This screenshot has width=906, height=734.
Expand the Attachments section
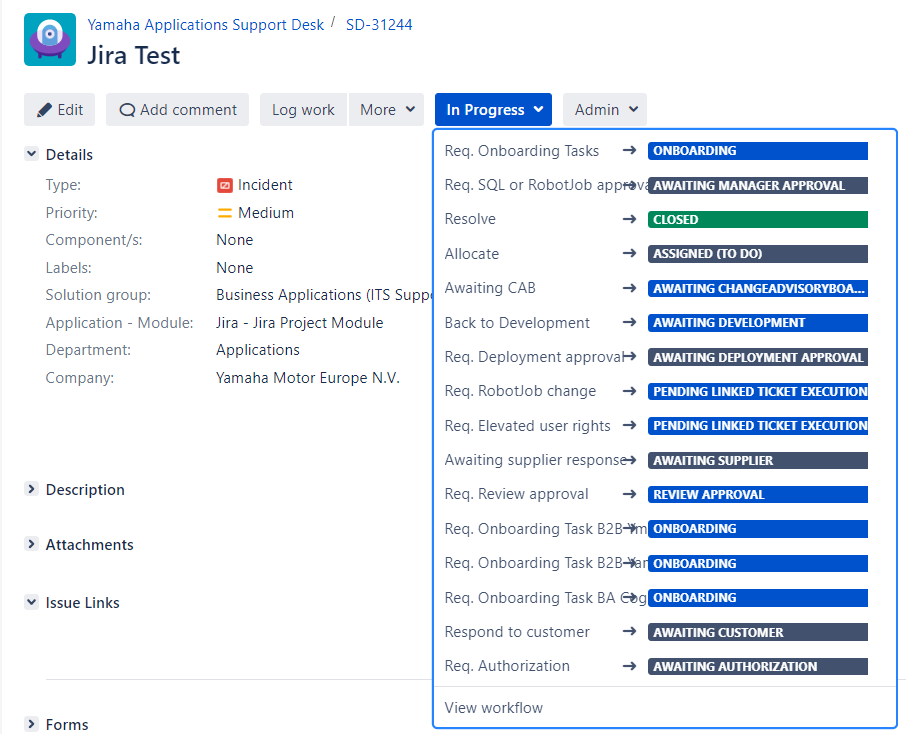(31, 544)
